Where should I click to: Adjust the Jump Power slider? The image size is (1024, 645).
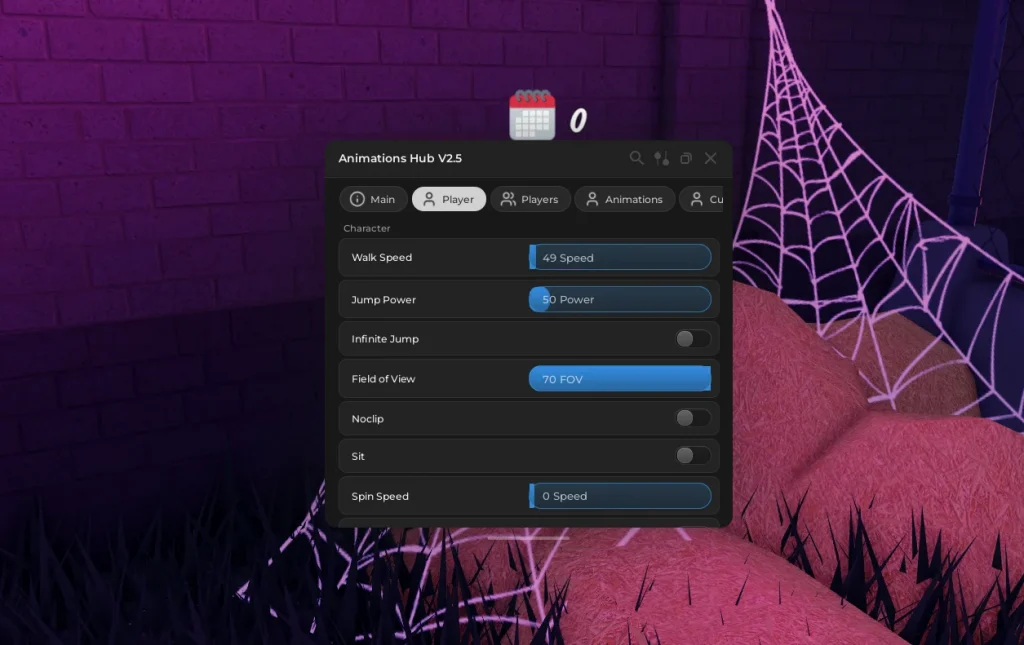tap(620, 299)
